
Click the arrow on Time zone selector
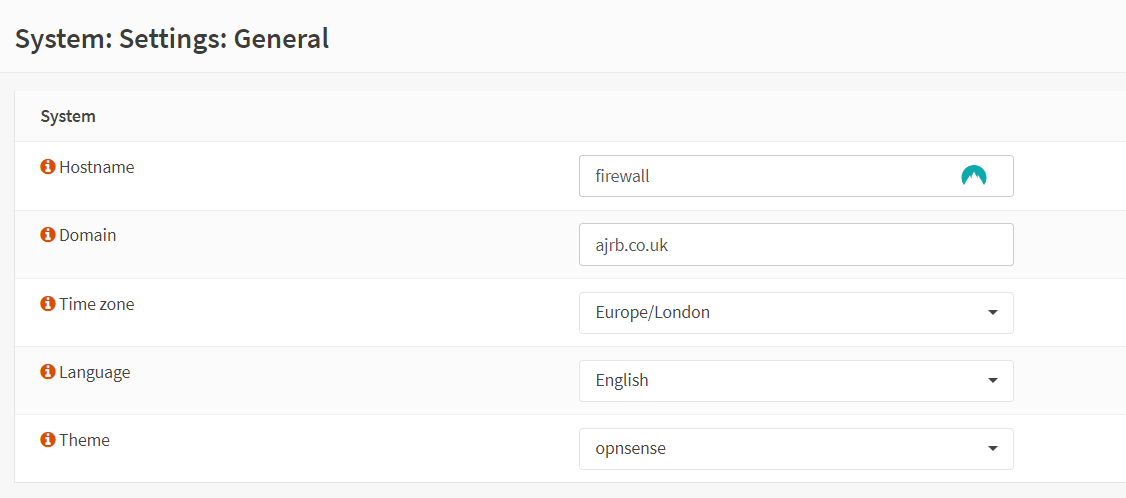[993, 313]
